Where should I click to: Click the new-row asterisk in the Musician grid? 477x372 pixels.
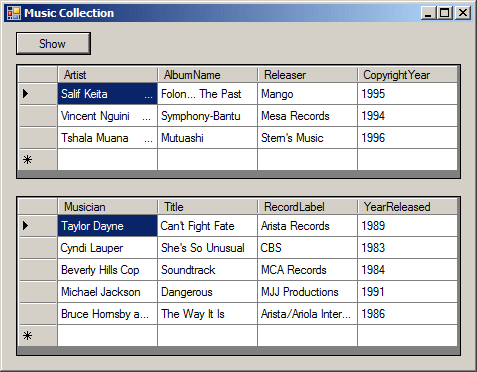click(27, 336)
